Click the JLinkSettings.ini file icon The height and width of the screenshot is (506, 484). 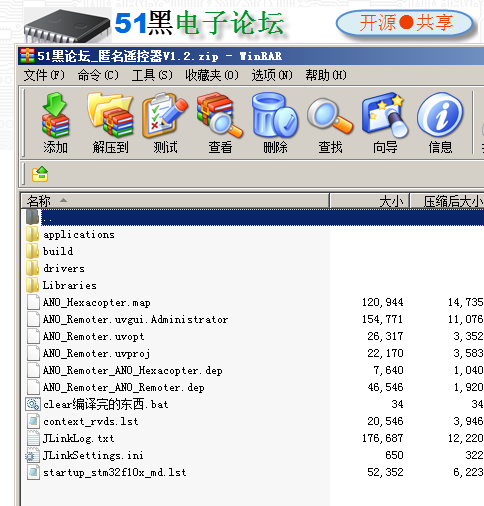coord(32,455)
